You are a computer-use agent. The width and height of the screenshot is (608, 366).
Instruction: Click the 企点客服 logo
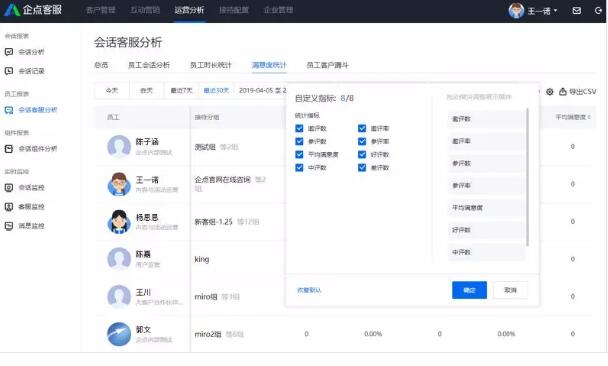(33, 10)
